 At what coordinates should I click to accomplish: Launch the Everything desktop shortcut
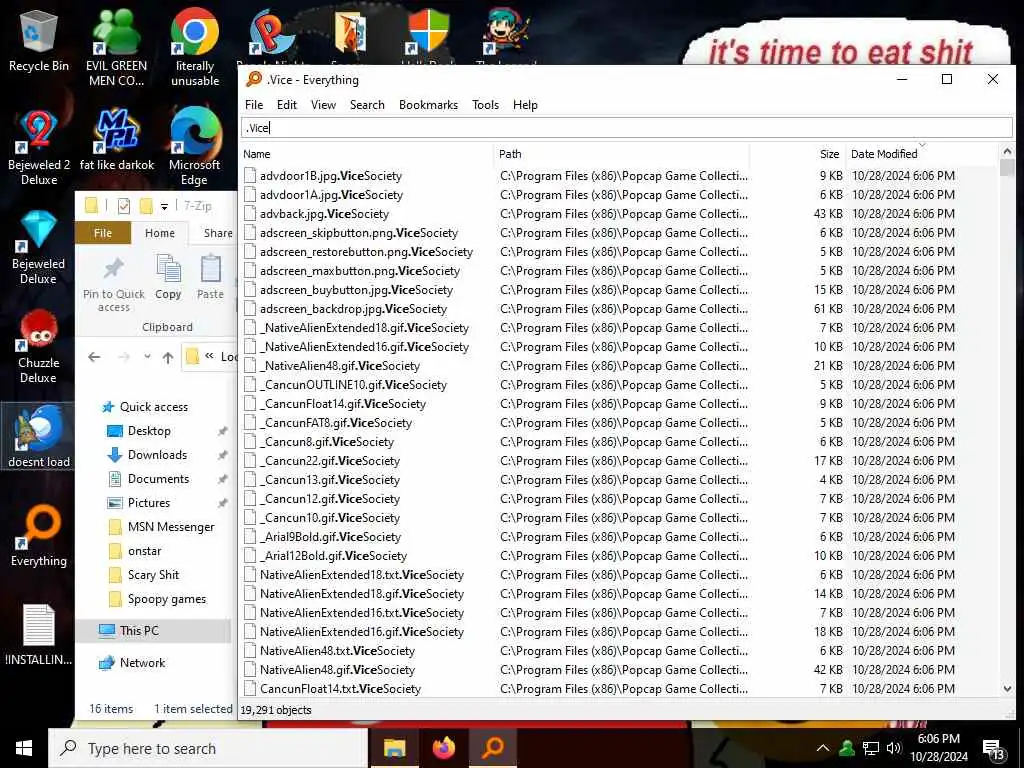(x=39, y=536)
